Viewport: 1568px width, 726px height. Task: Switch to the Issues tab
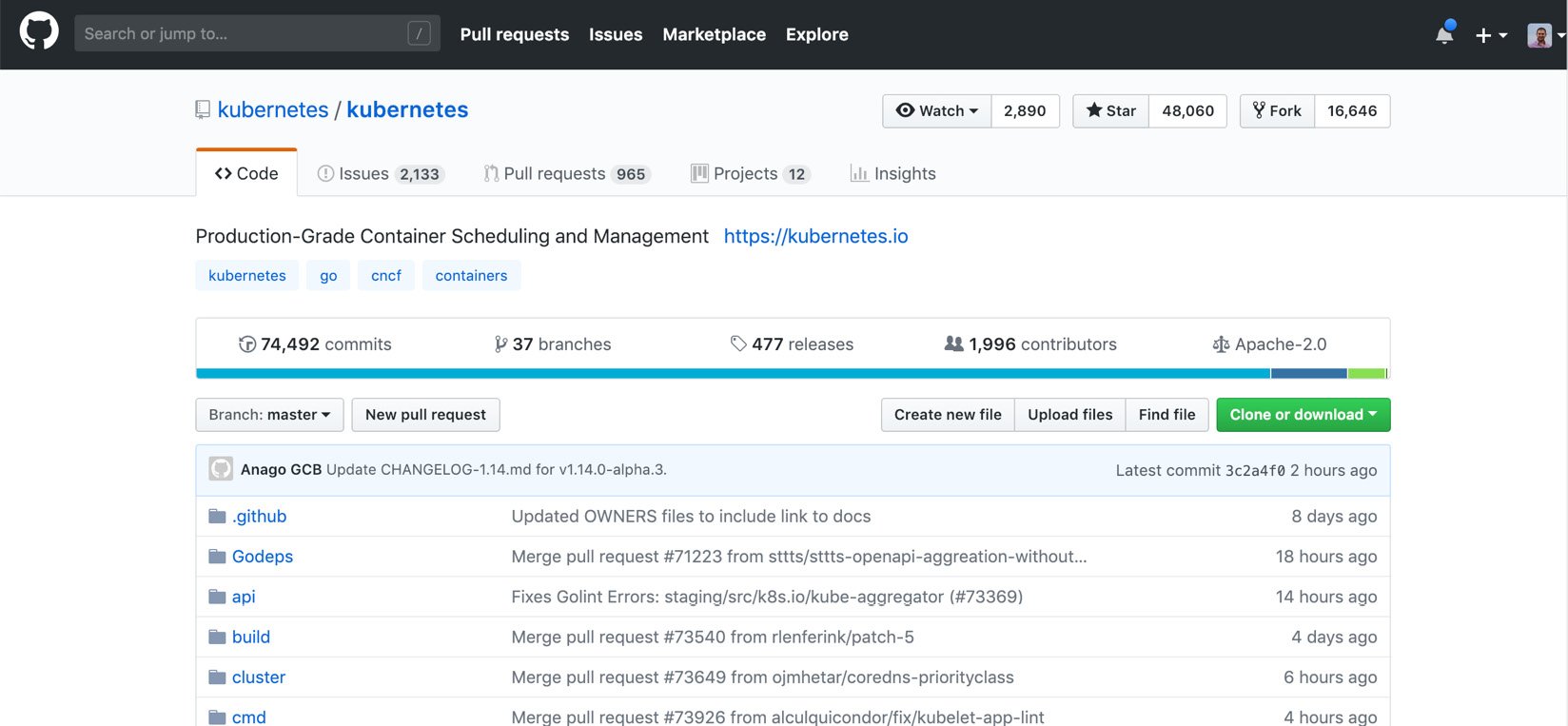point(380,174)
